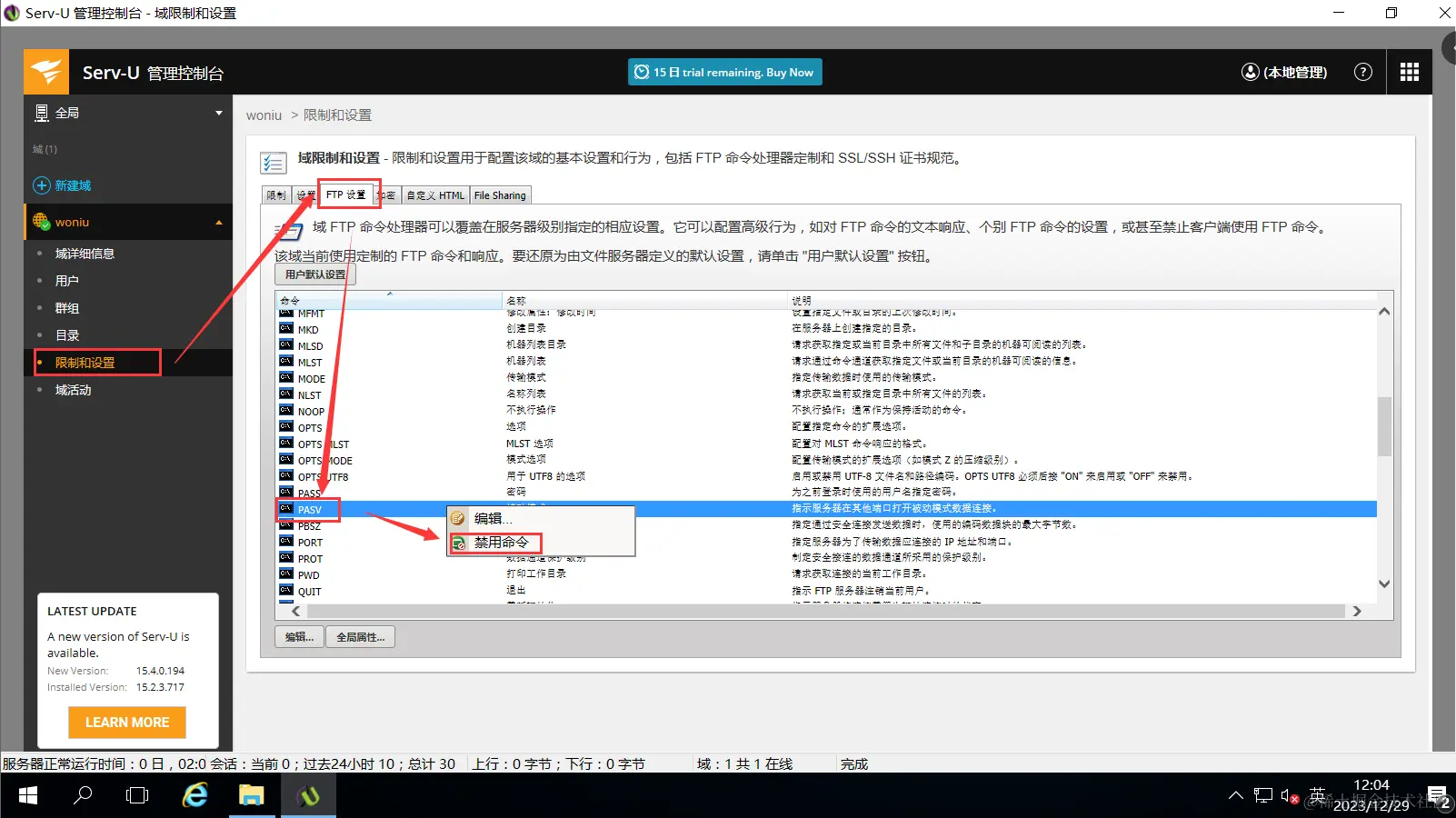Click the Serv-U orange logo icon

pyautogui.click(x=45, y=72)
